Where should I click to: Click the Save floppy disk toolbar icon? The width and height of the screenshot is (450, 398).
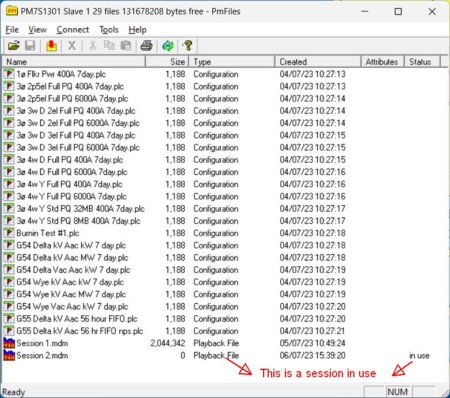click(x=30, y=46)
